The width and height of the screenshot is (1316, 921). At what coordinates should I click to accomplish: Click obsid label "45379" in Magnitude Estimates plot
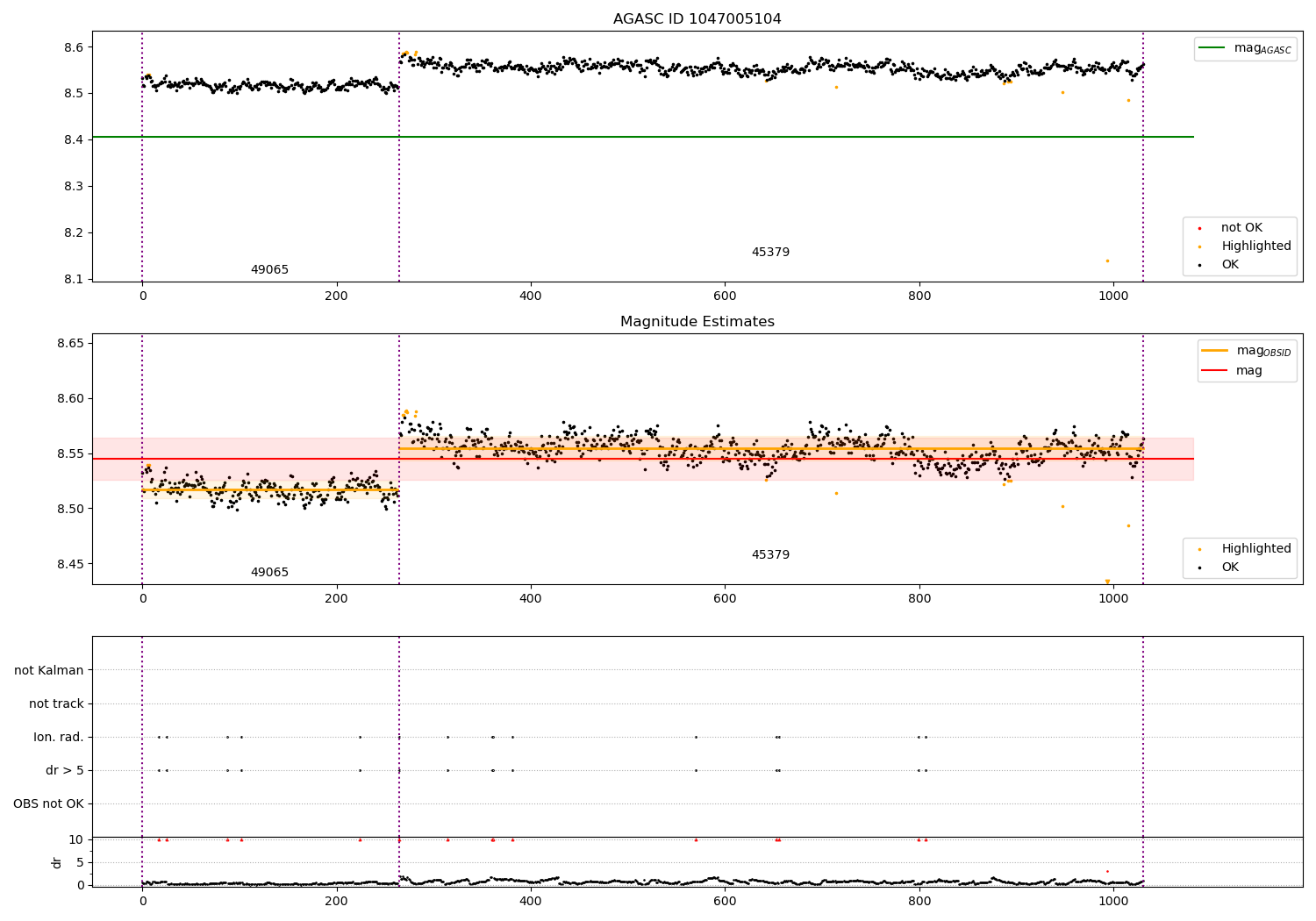coord(770,555)
